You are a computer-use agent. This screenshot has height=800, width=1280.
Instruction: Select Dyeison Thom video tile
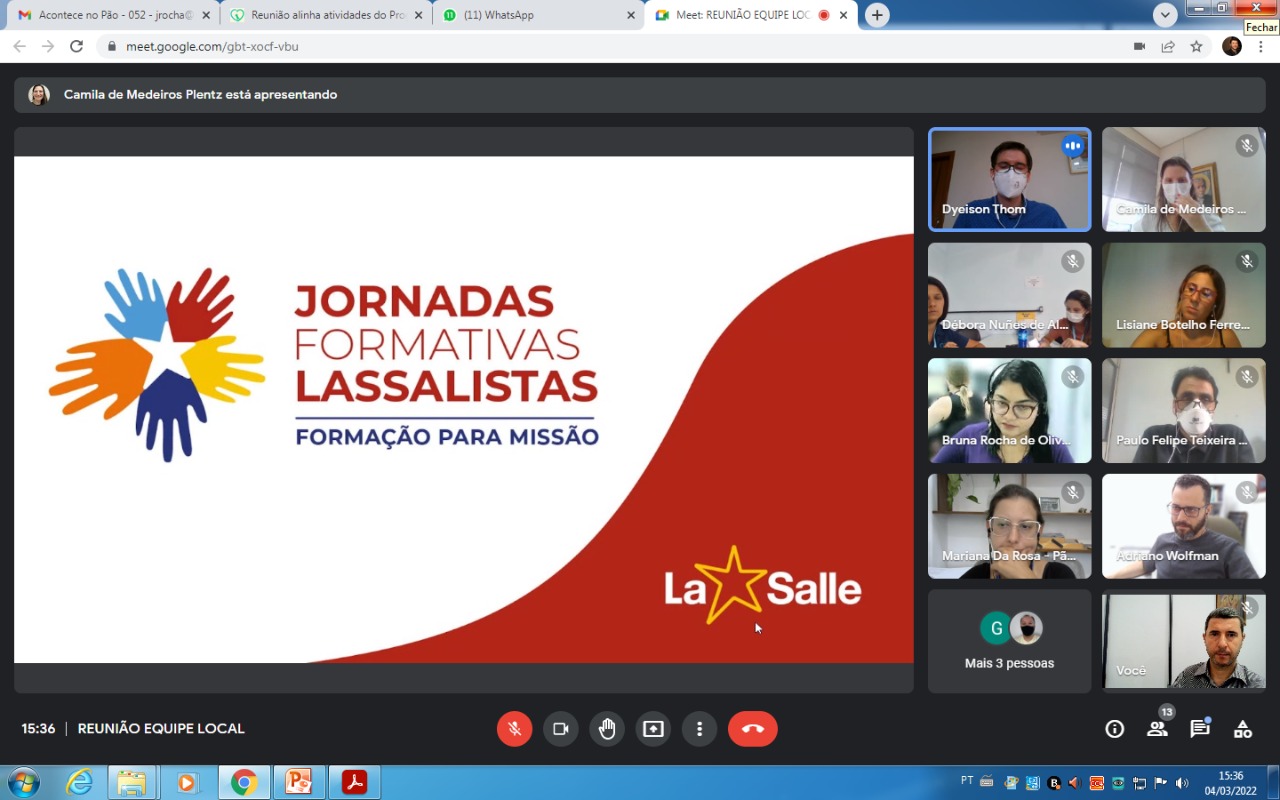click(1010, 180)
